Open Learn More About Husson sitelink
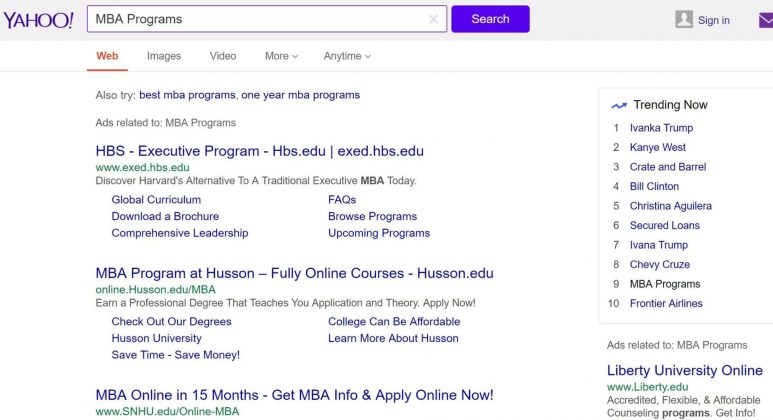773x420 pixels. [x=393, y=338]
